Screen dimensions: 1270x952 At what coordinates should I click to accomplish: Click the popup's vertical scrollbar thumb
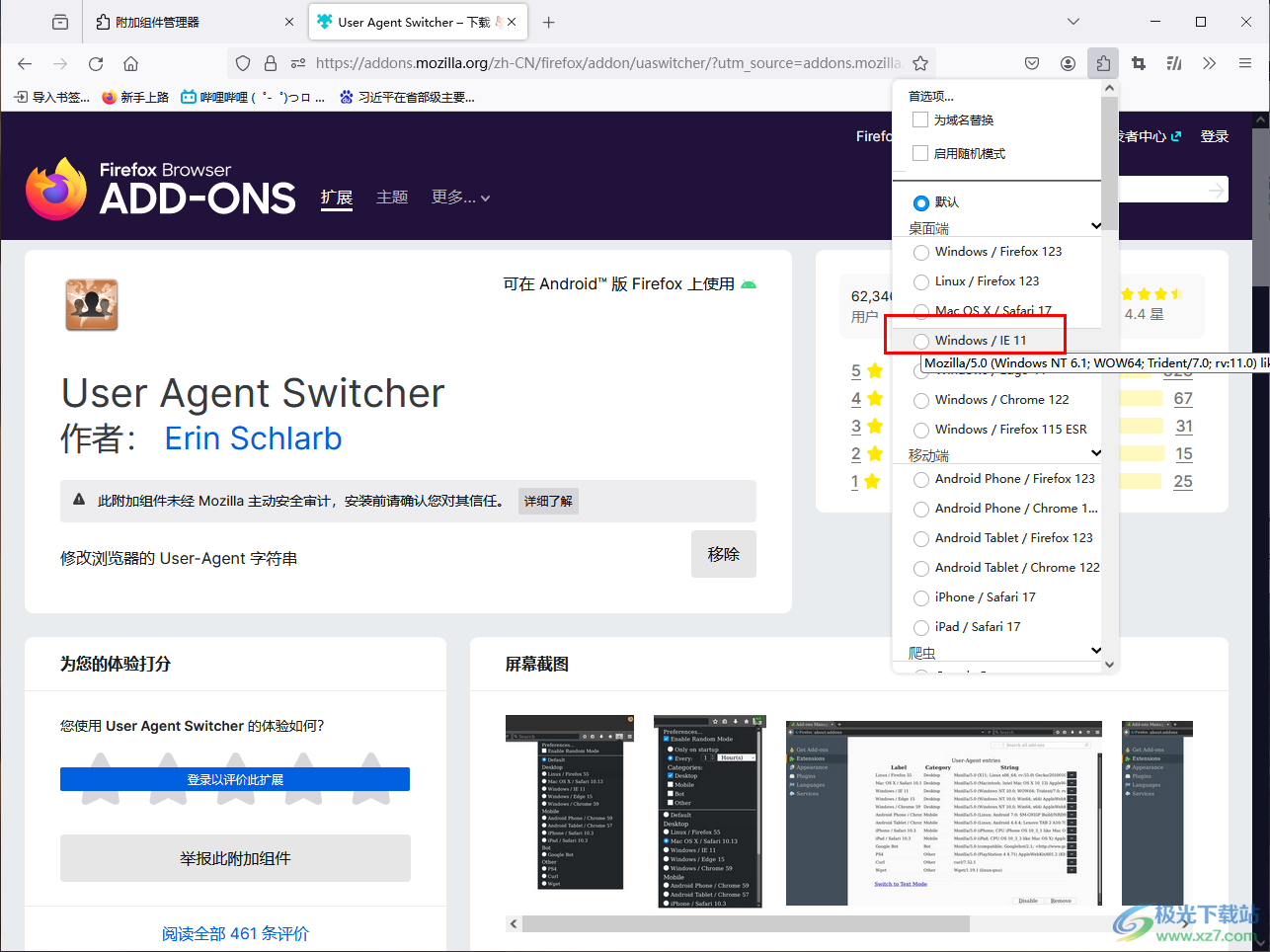(1110, 164)
